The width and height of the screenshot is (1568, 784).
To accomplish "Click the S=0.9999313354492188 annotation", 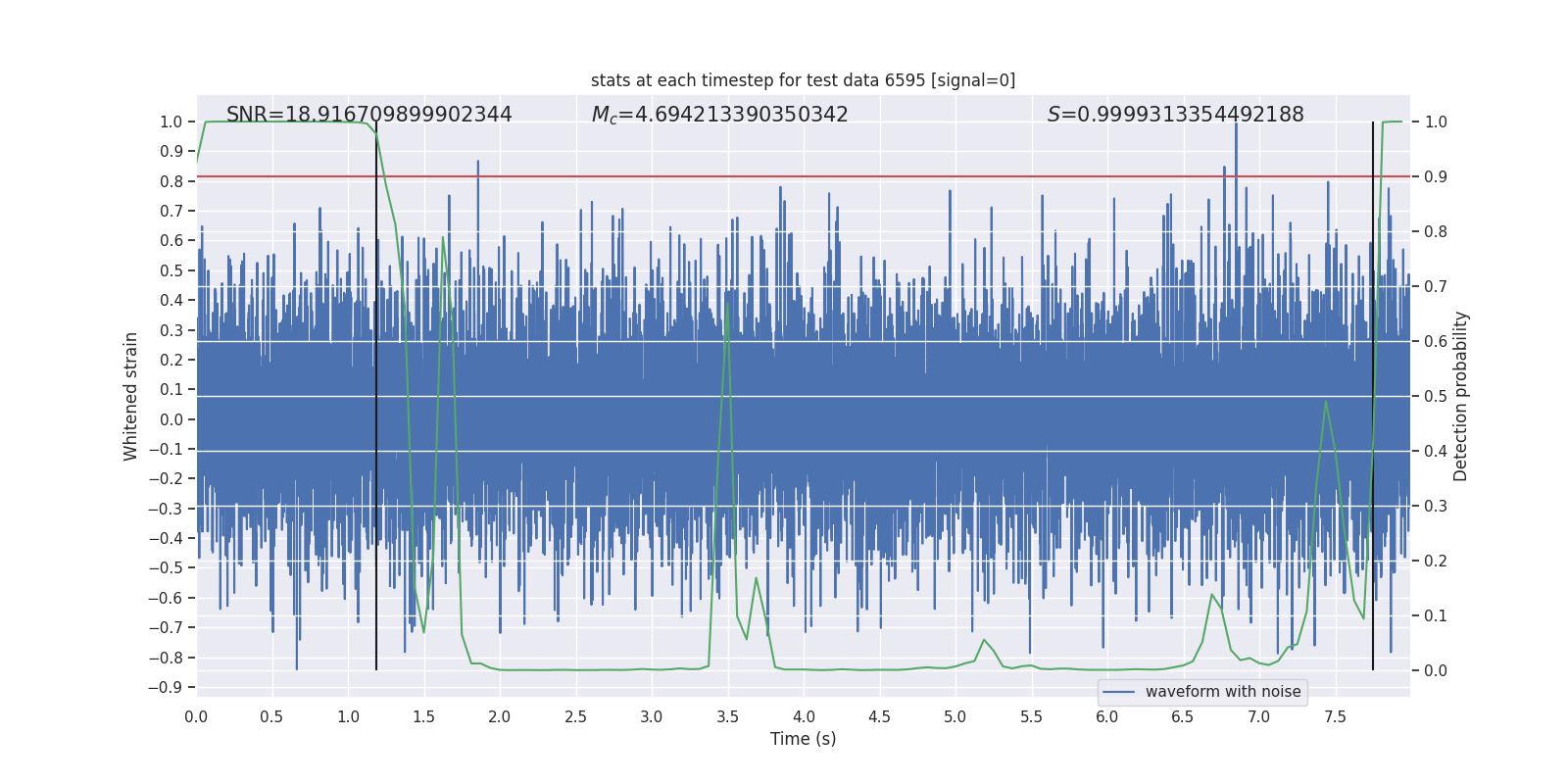I will (1175, 115).
